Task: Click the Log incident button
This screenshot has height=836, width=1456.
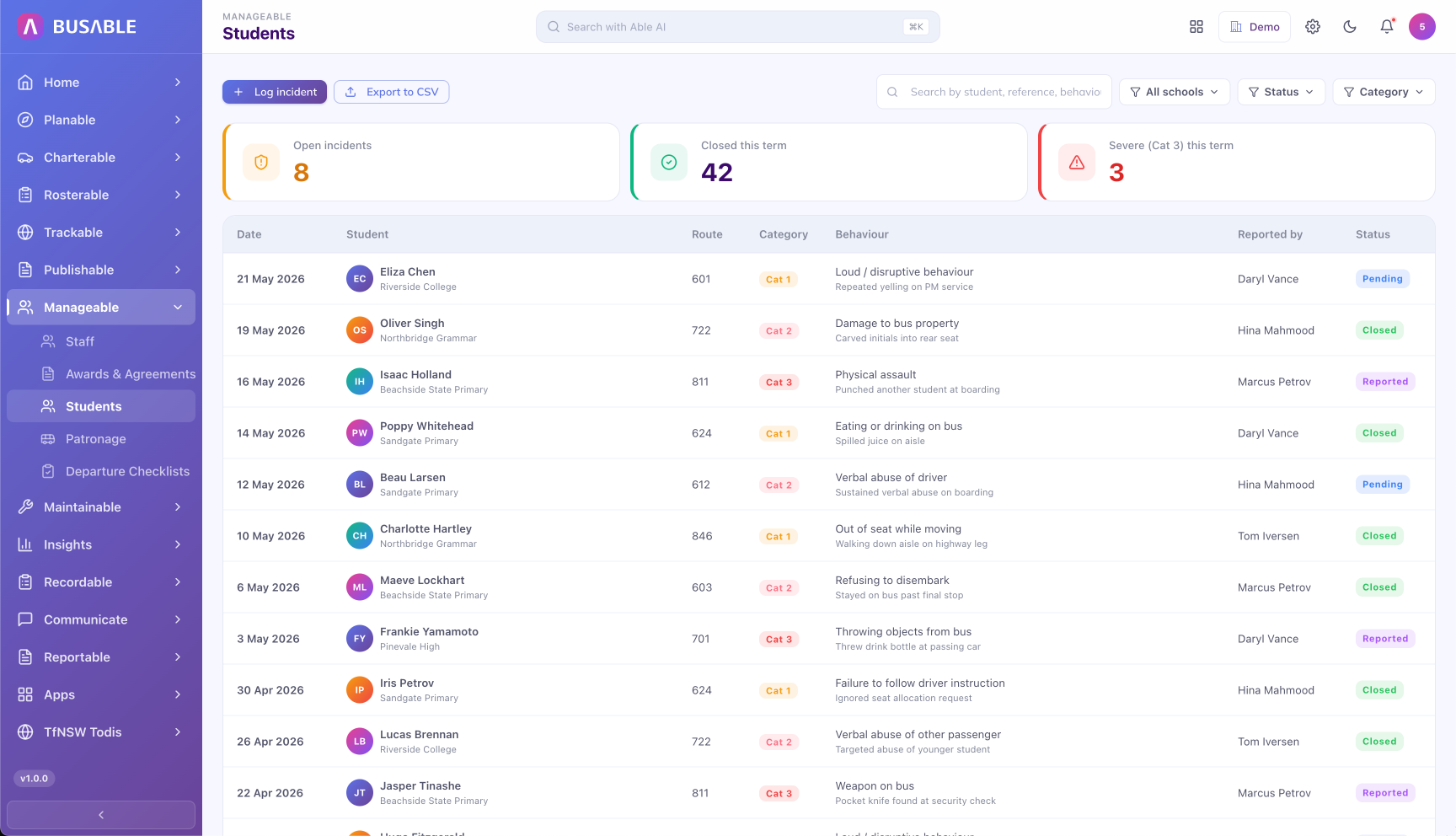Action: 275,92
